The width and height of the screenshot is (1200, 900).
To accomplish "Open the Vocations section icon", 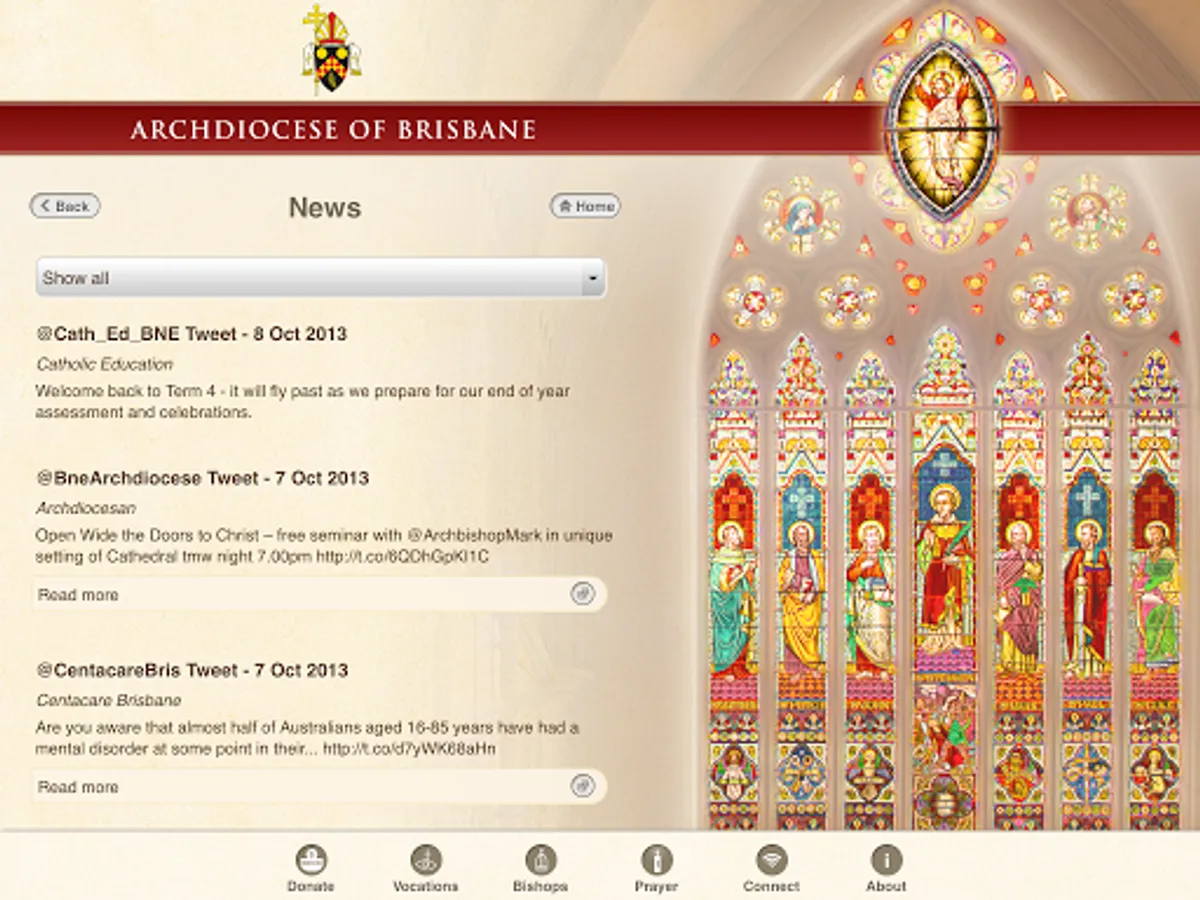I will pyautogui.click(x=426, y=860).
